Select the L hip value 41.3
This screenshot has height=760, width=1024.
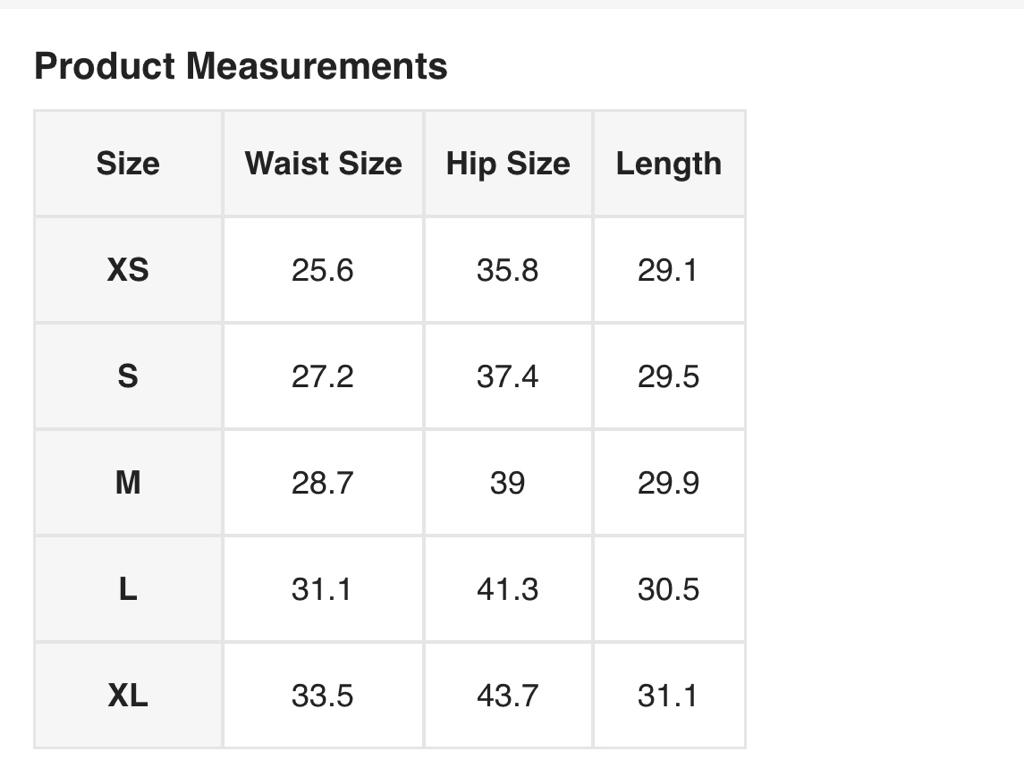(507, 589)
